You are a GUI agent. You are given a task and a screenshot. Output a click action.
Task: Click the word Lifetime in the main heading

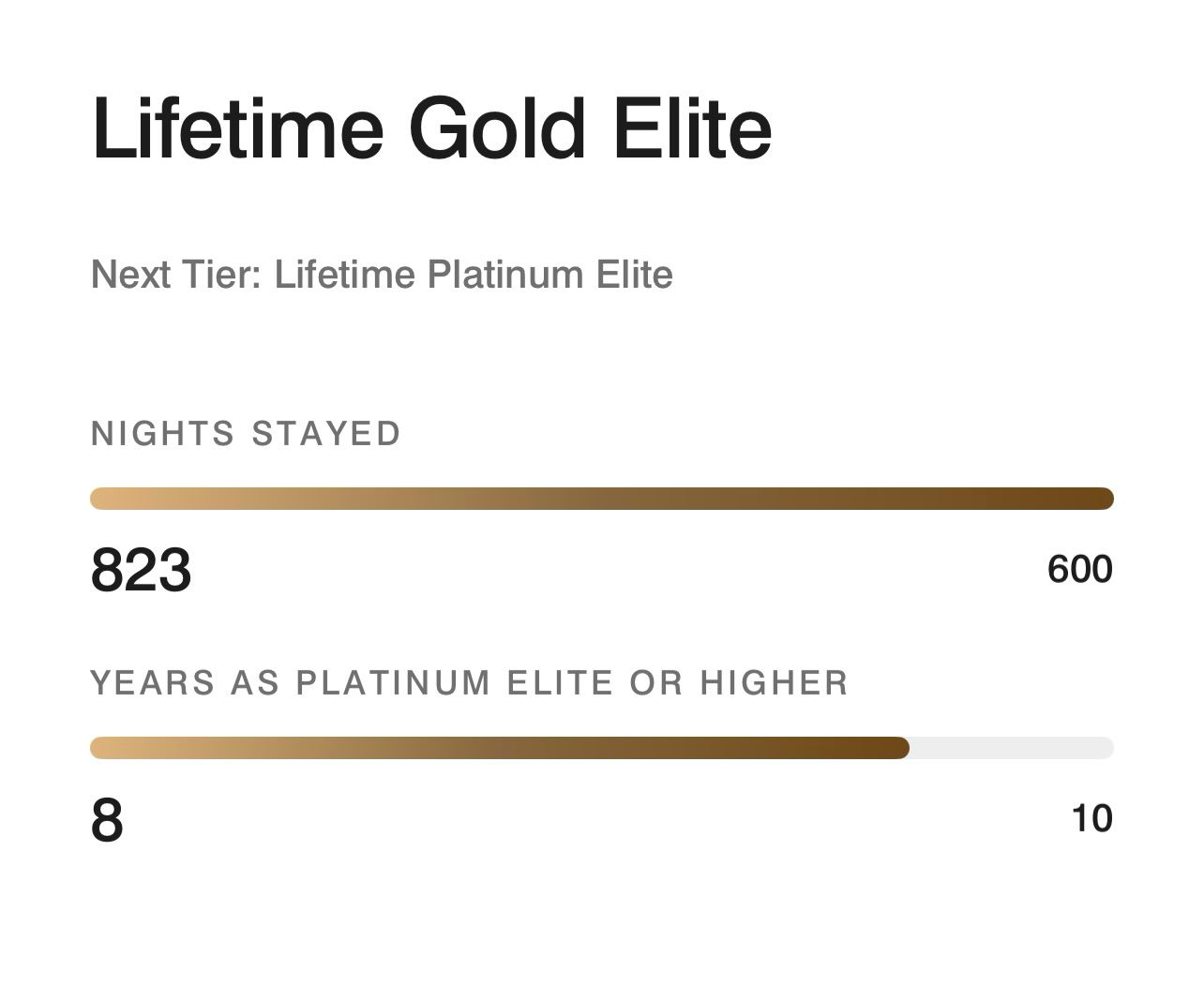(x=237, y=128)
